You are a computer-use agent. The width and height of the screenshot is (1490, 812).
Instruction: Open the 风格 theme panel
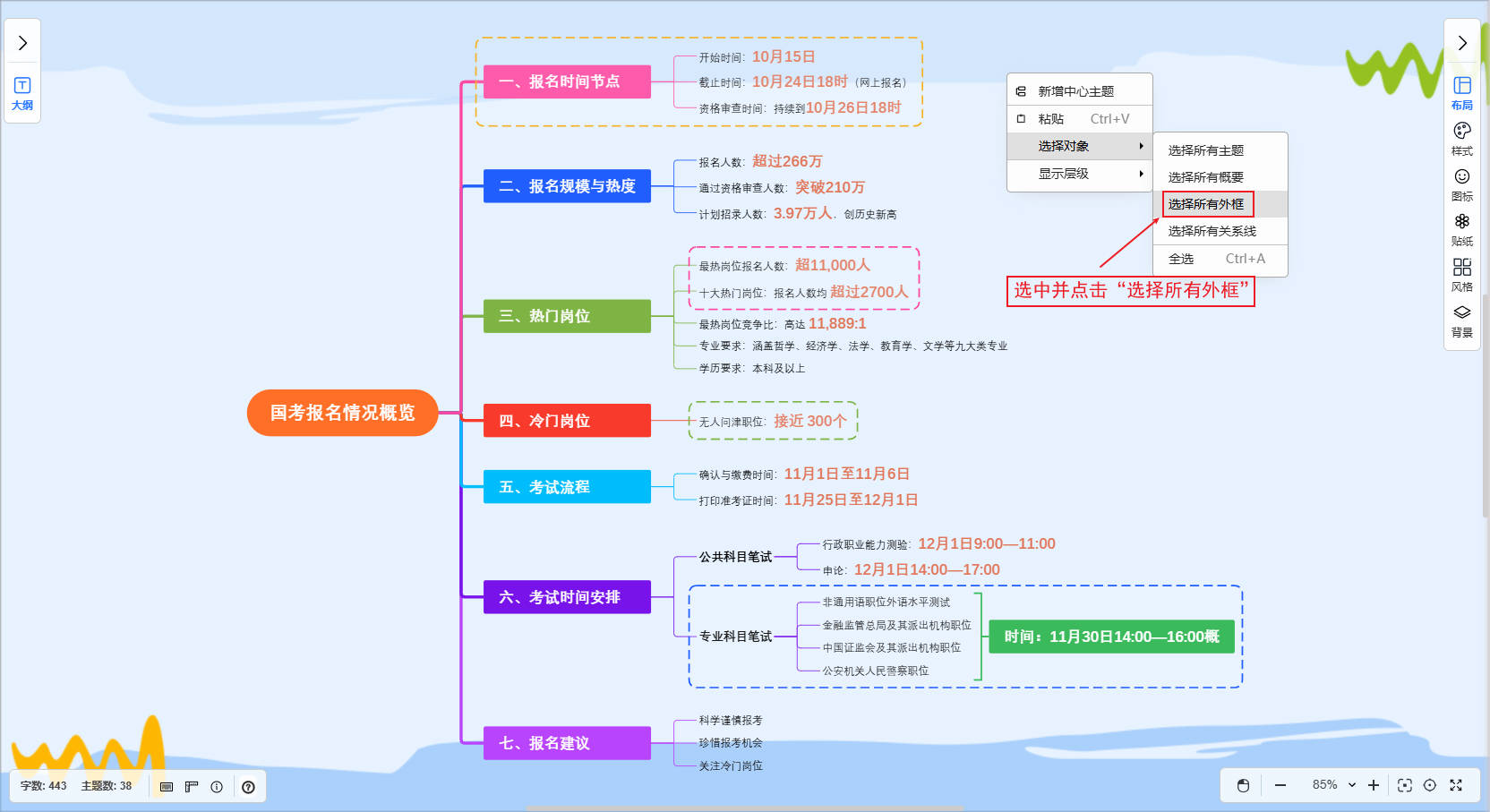1461,274
